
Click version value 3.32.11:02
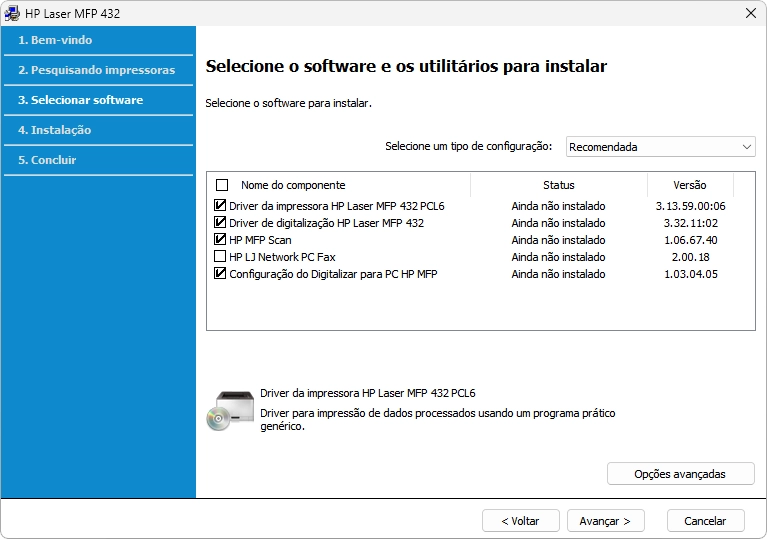[690, 223]
